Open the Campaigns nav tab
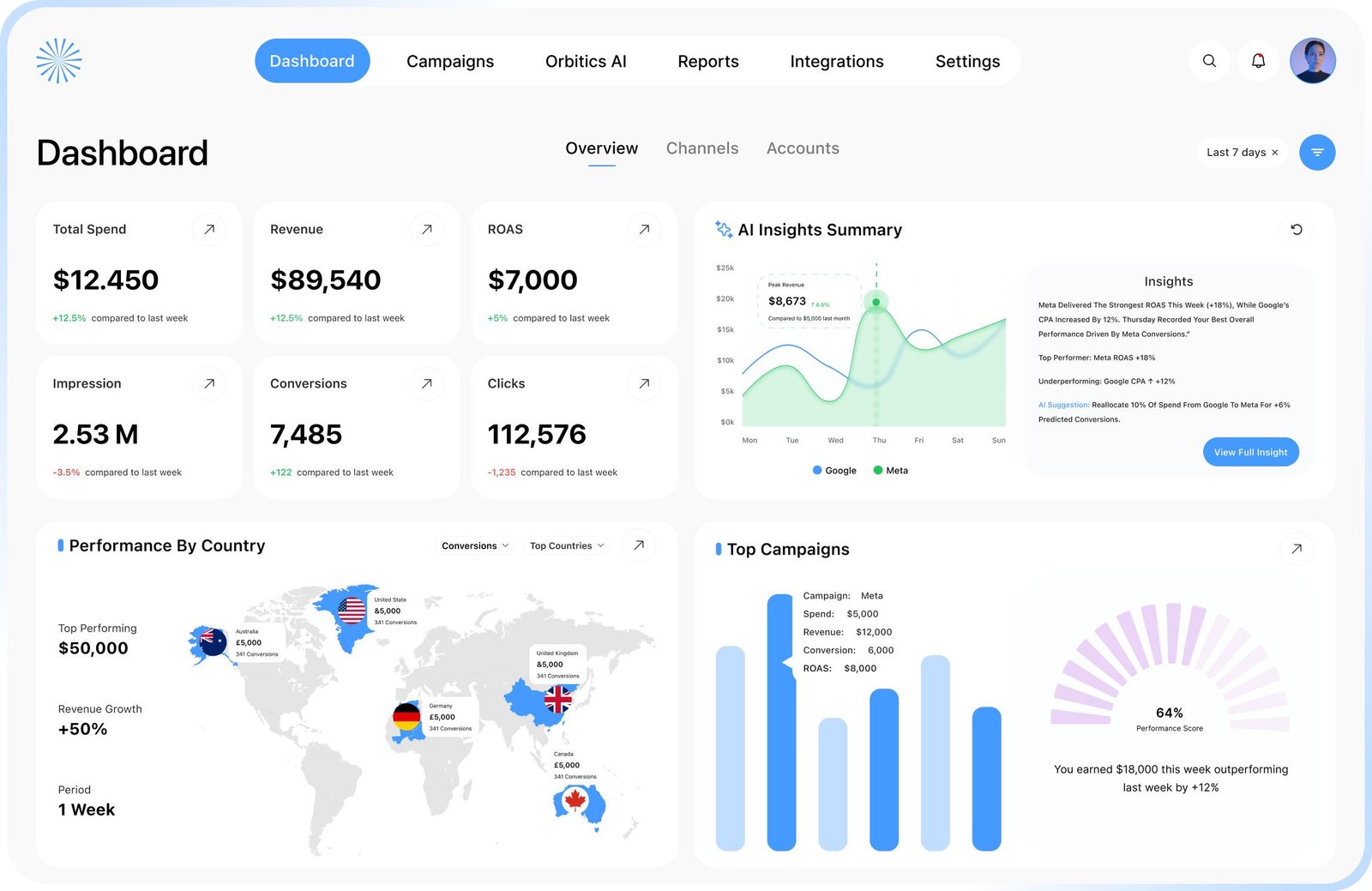 [450, 61]
